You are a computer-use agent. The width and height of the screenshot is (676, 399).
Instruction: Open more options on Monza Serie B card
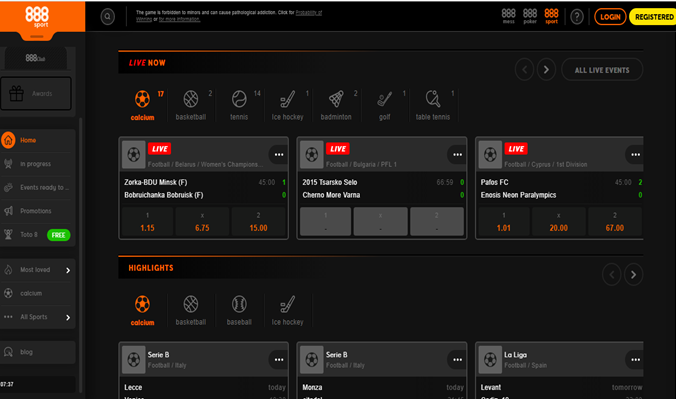[457, 360]
